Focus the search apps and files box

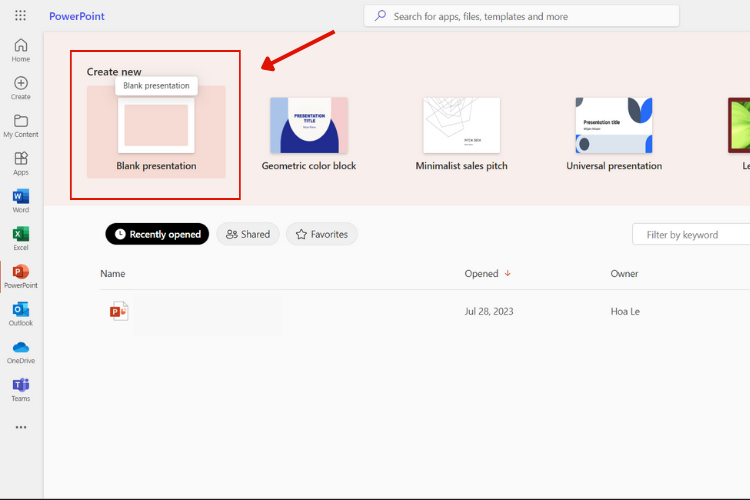pyautogui.click(x=521, y=16)
